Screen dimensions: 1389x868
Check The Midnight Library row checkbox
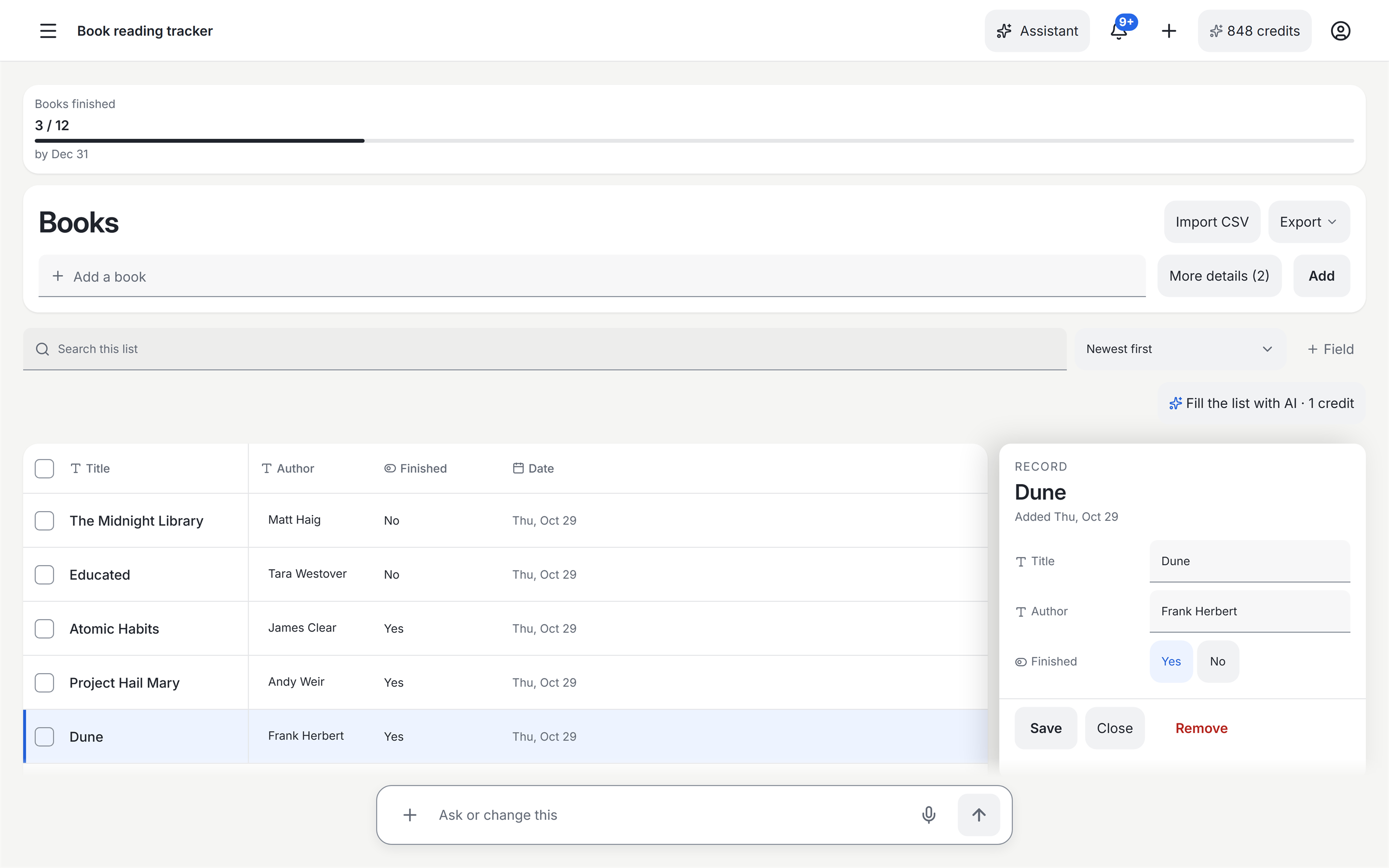44,521
